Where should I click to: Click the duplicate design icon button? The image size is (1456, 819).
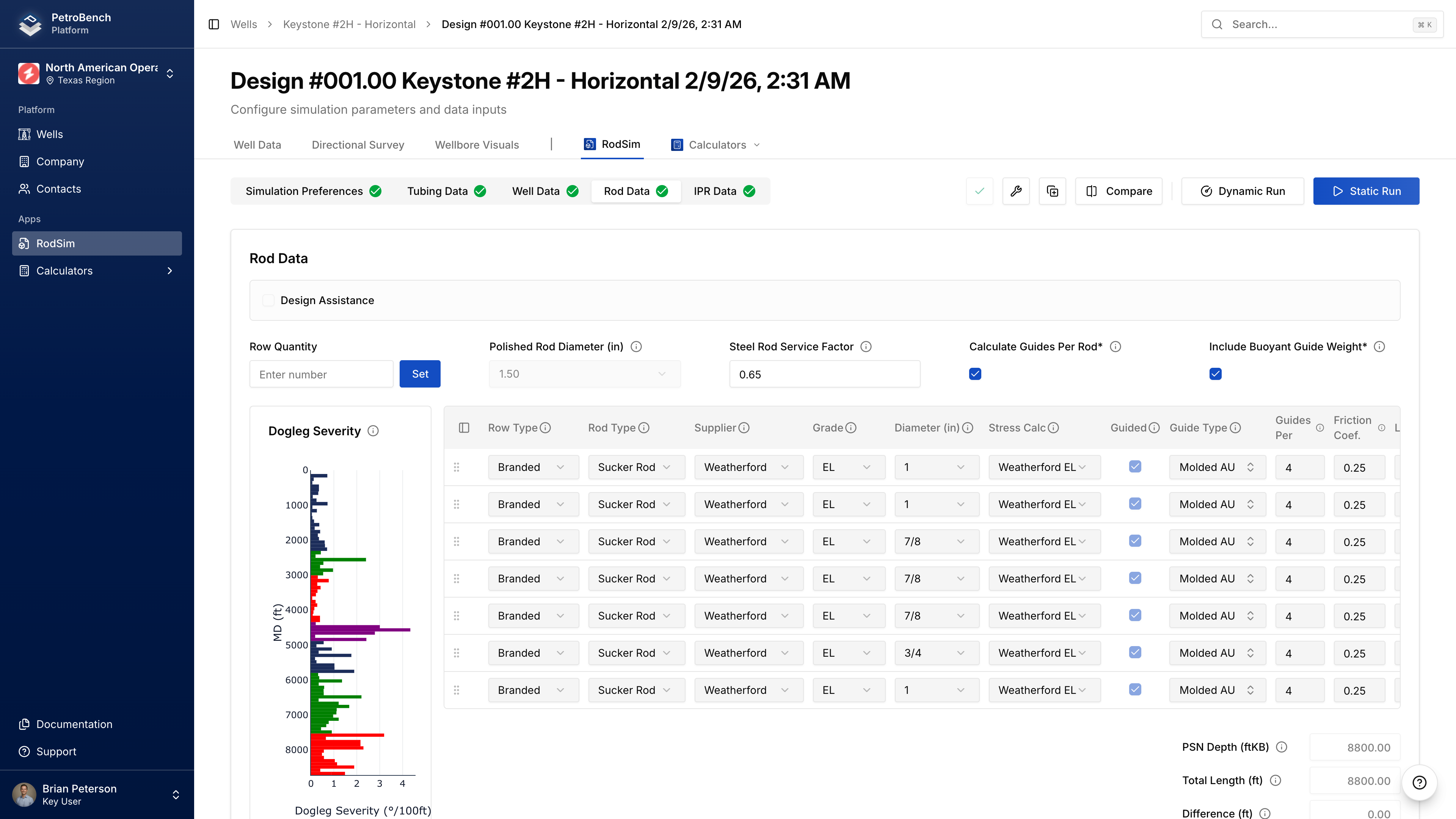tap(1052, 191)
